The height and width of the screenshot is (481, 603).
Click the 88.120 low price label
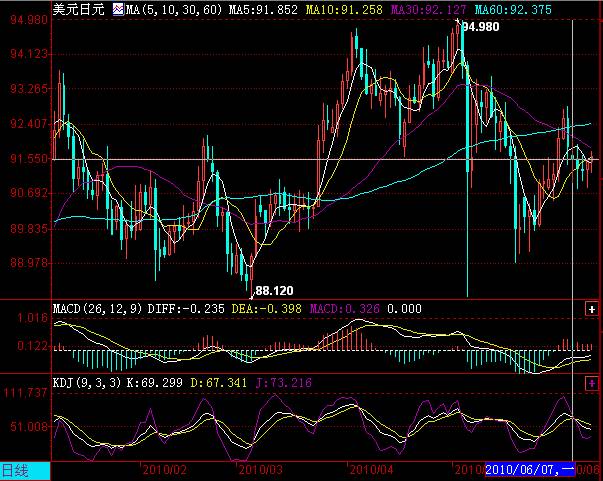(x=275, y=290)
